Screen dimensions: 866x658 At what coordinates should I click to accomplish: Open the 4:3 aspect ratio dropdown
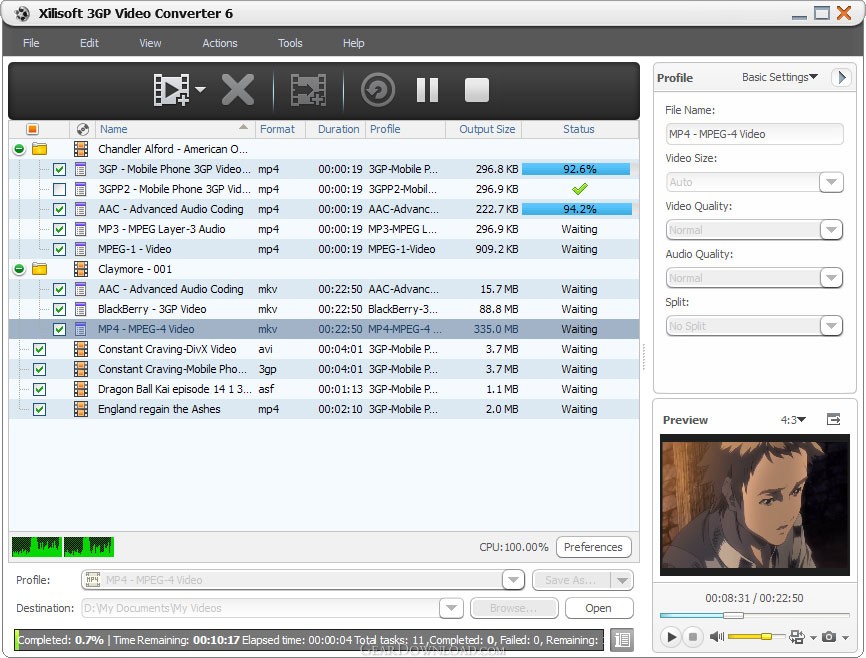tap(793, 420)
